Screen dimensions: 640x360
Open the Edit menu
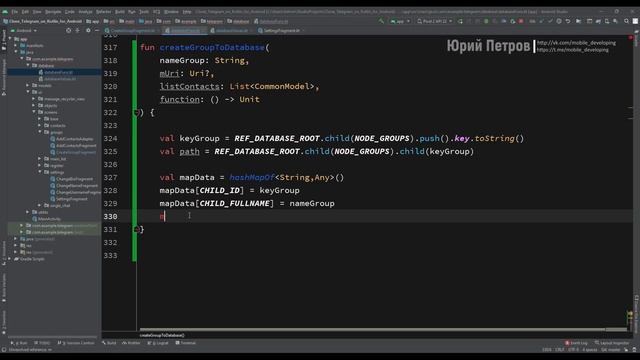pos(25,12)
